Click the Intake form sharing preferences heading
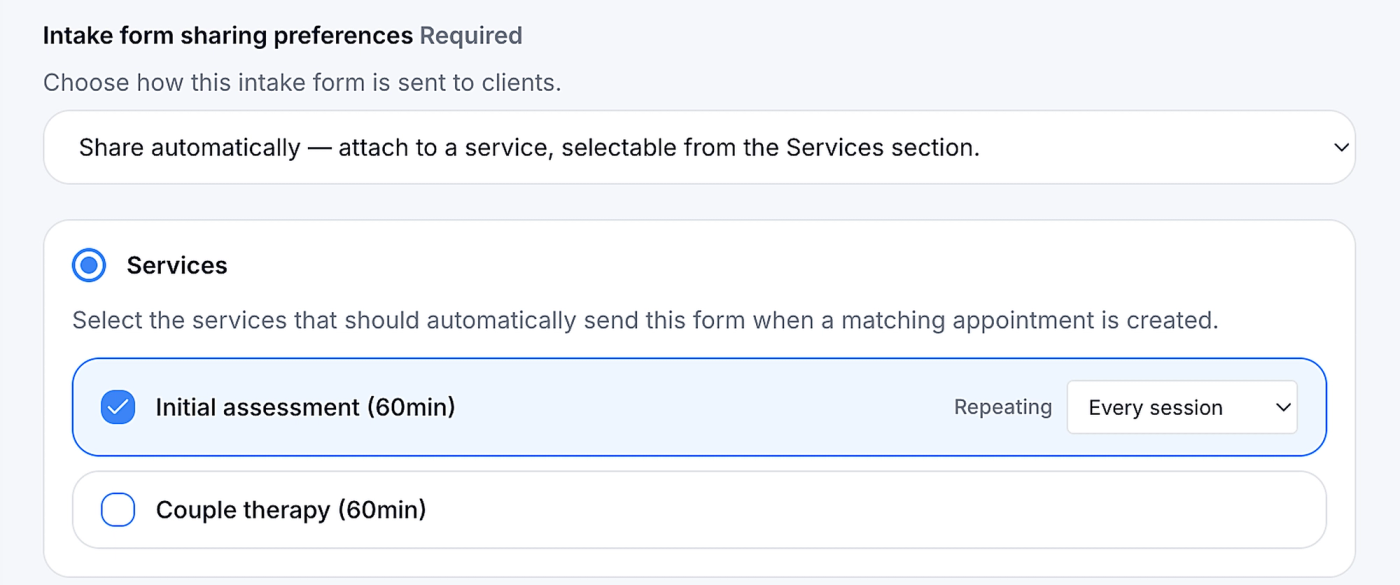 228,36
